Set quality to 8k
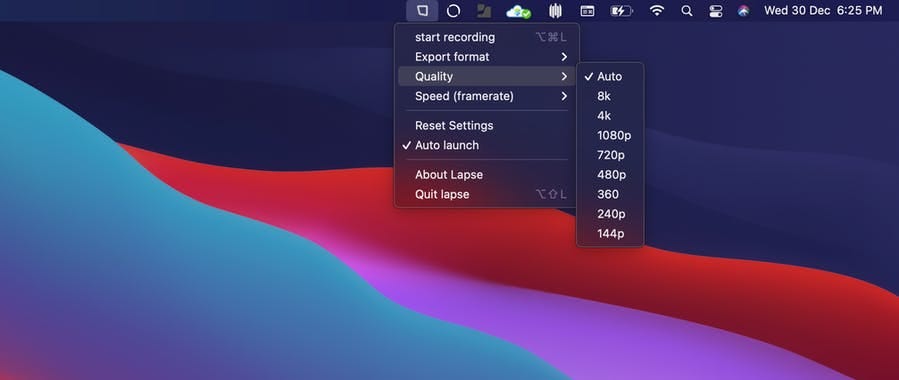The width and height of the screenshot is (899, 380). click(610, 96)
